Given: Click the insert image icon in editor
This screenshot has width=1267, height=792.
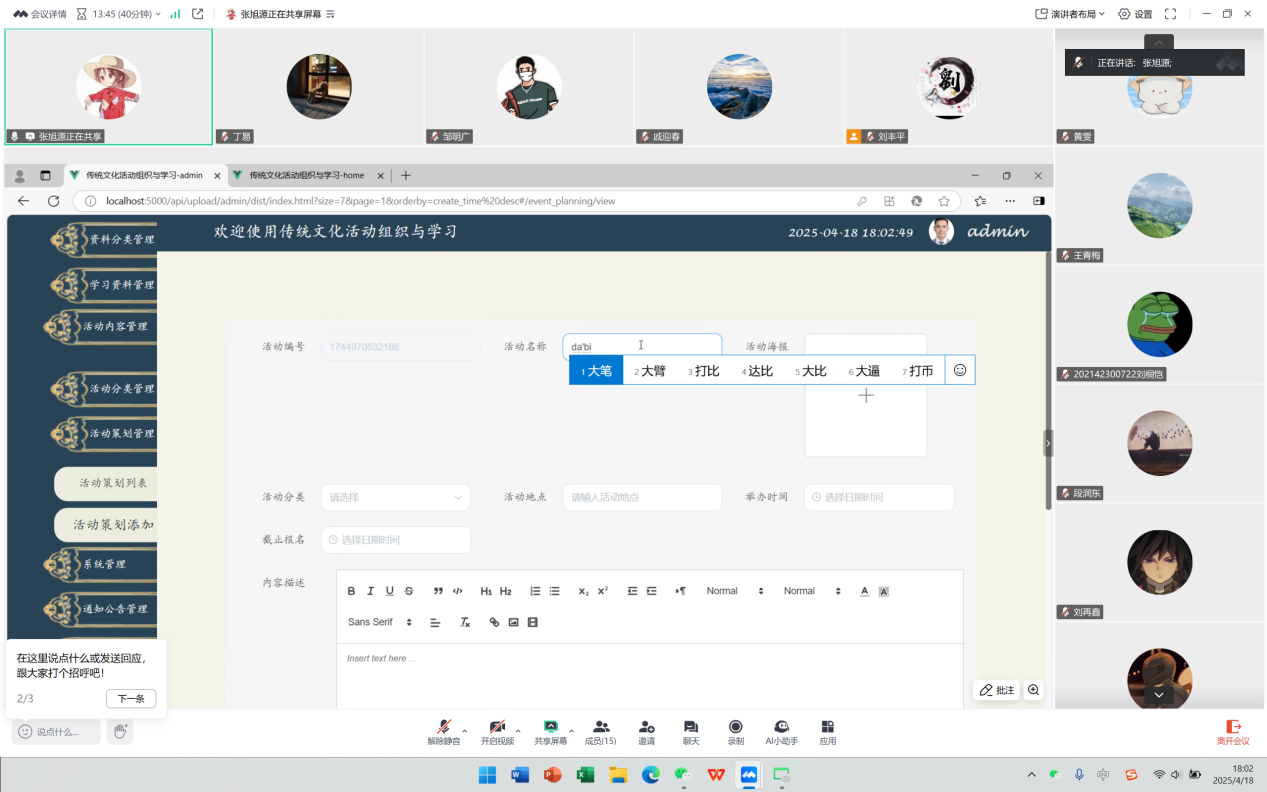Looking at the screenshot, I should [x=513, y=622].
